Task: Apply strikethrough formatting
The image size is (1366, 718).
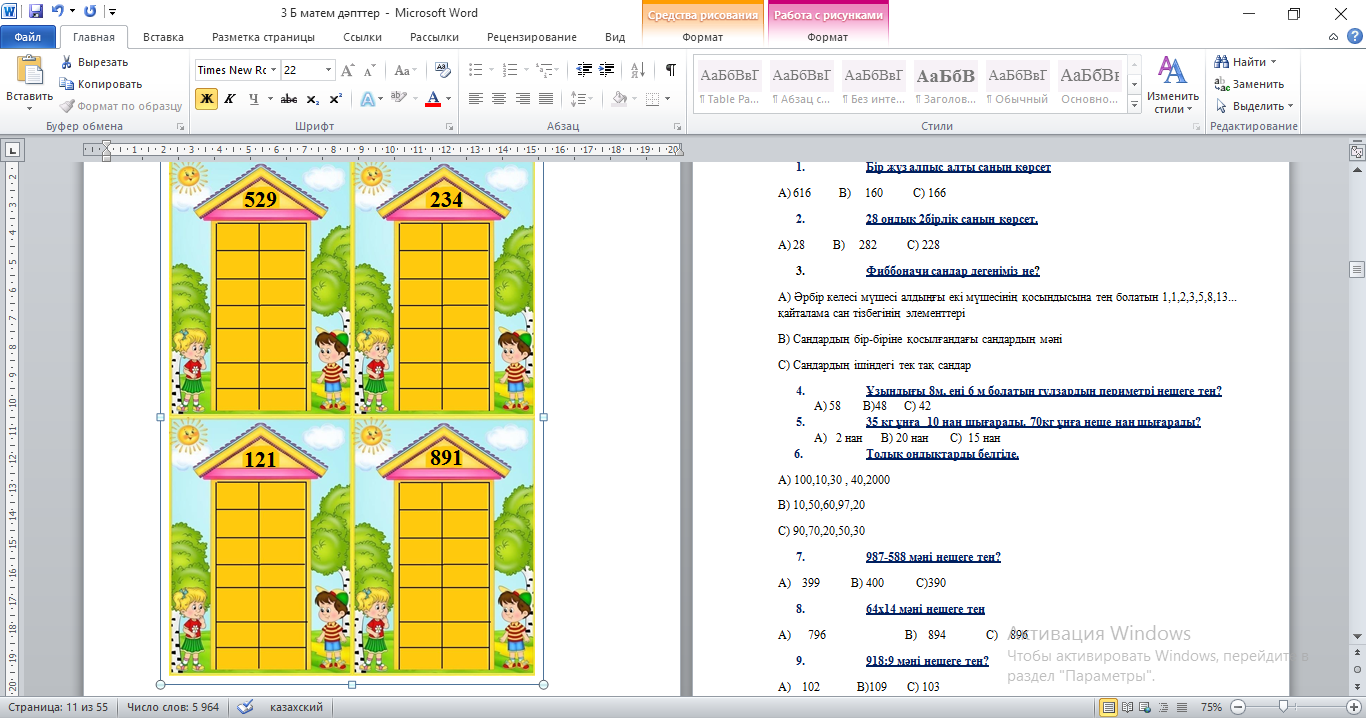Action: click(289, 99)
